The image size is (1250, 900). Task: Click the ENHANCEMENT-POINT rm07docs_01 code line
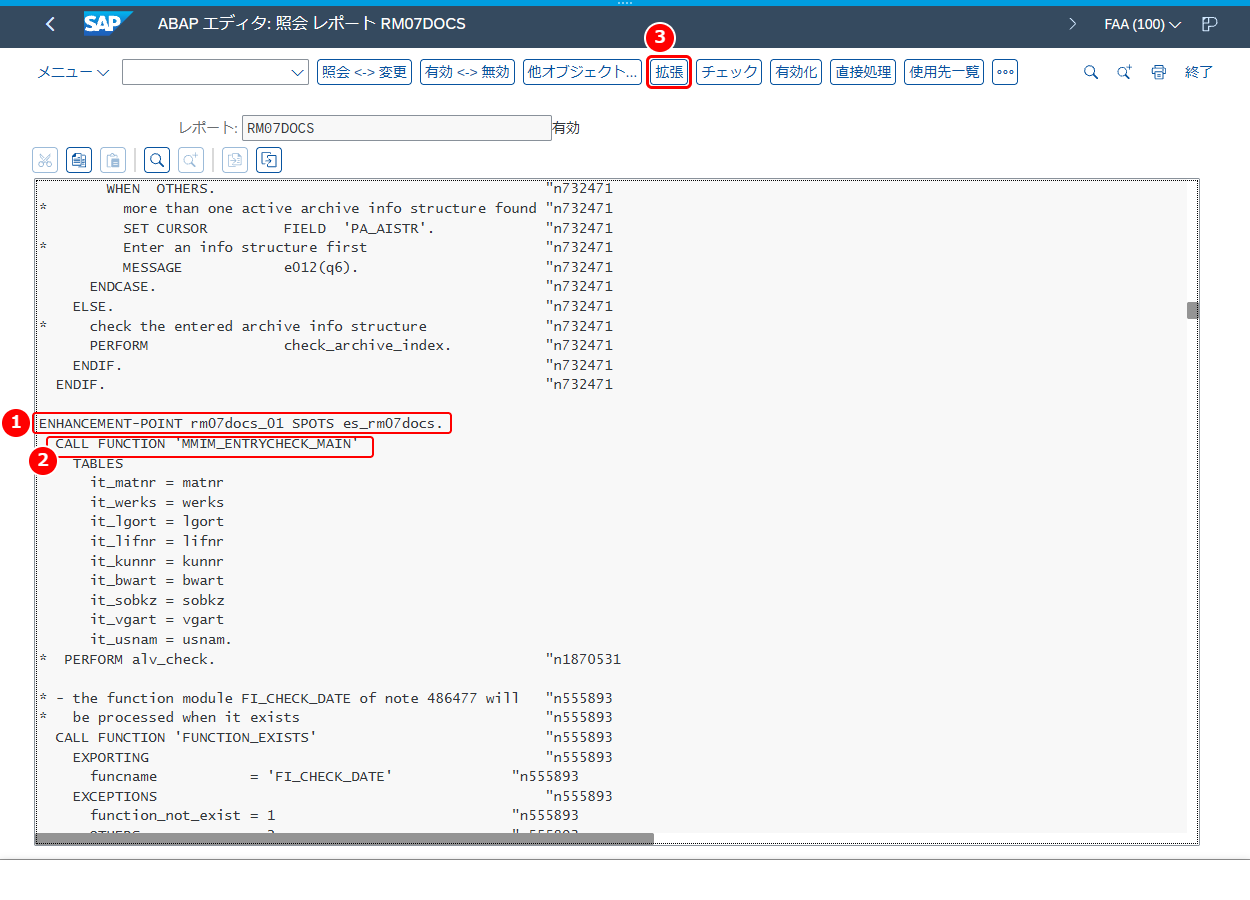pyautogui.click(x=241, y=423)
